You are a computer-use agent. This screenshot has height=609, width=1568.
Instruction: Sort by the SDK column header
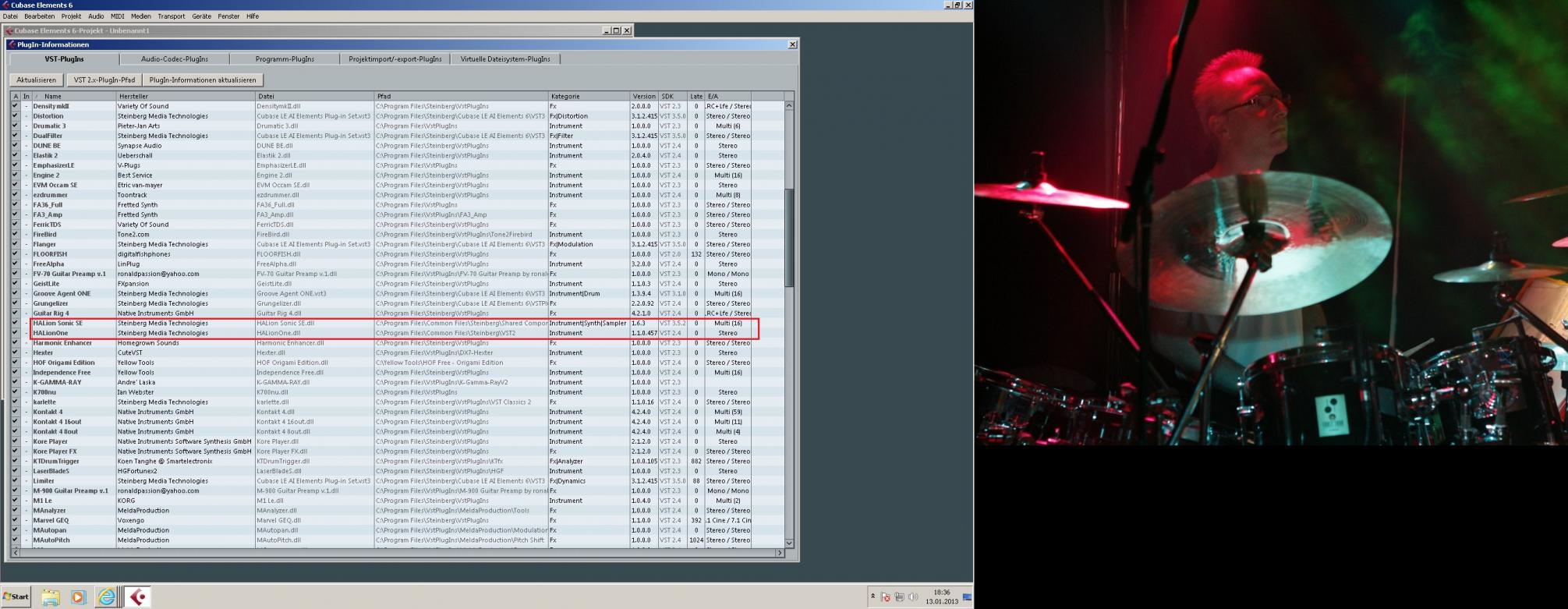pos(673,97)
